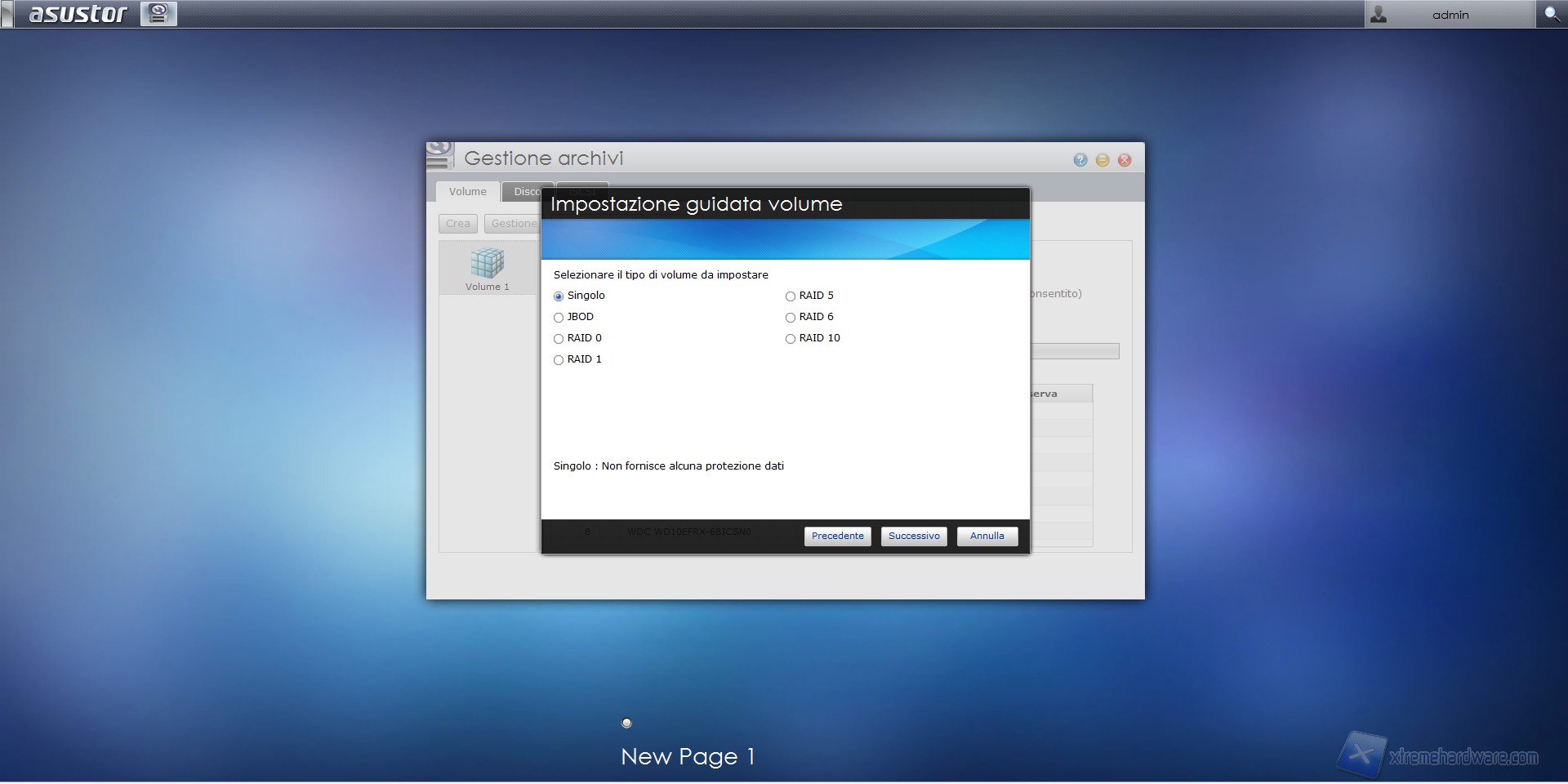Click the admin user avatar icon
This screenshot has width=1568, height=784.
pos(1379,15)
